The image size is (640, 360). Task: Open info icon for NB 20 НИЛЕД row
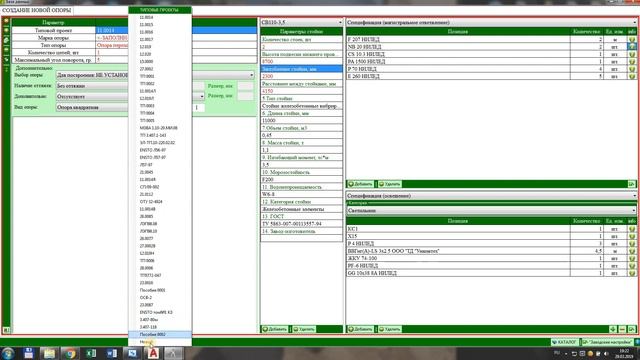632,47
